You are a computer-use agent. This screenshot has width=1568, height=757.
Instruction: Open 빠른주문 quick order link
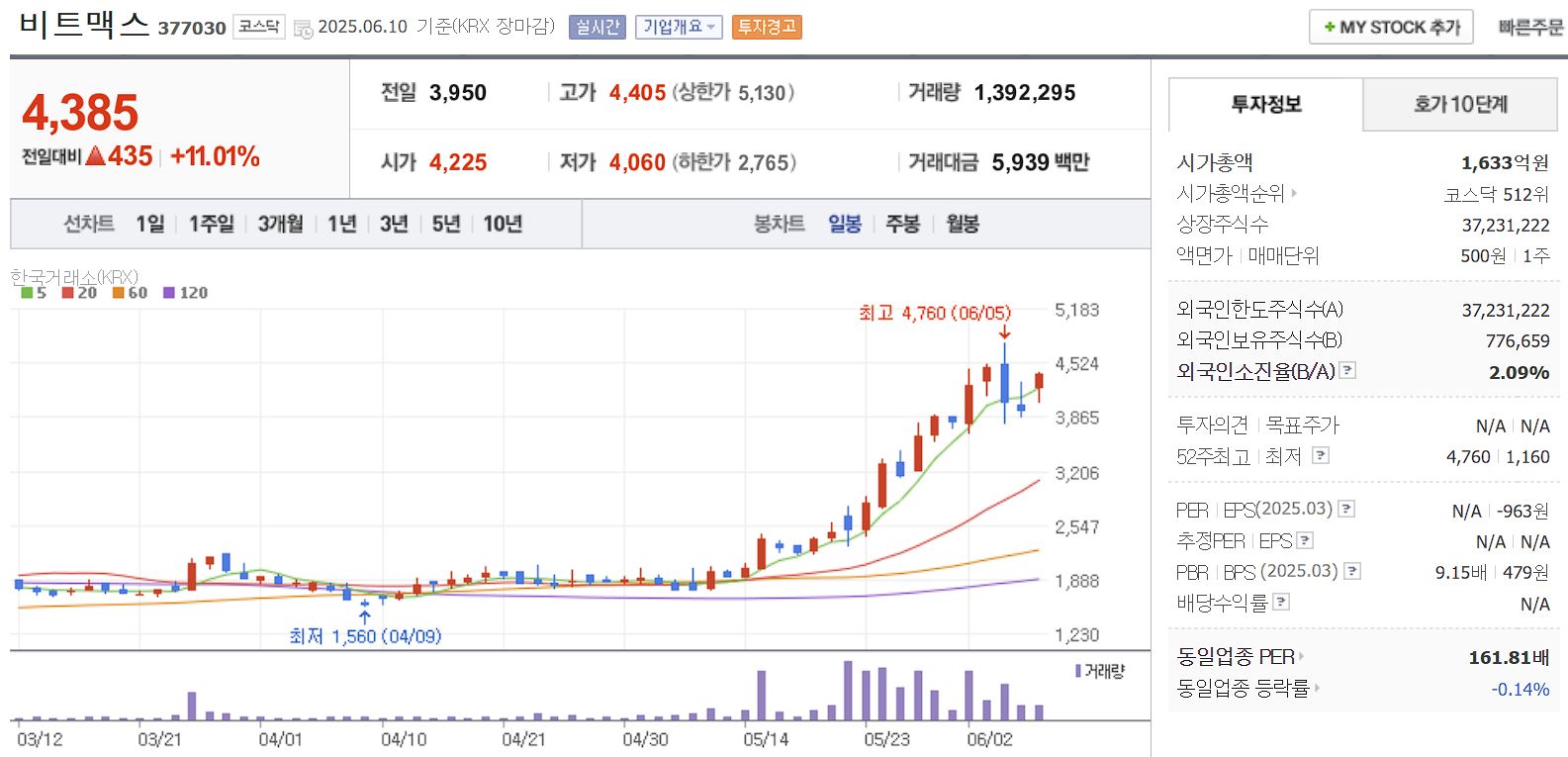point(1530,28)
